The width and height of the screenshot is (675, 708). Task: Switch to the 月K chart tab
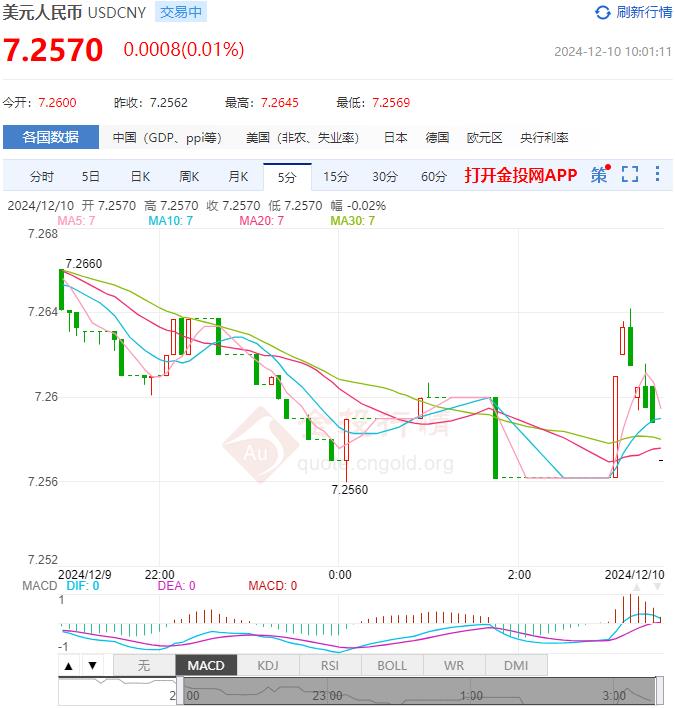tap(238, 177)
